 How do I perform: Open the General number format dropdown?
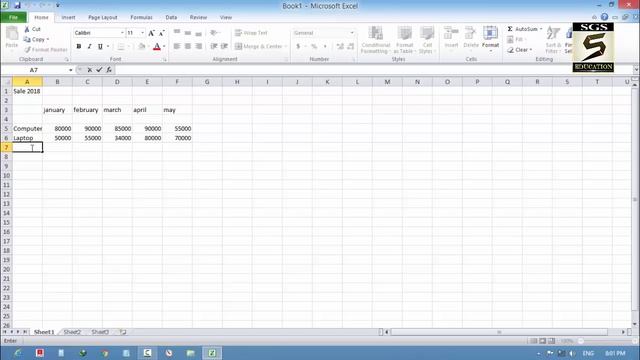352,33
